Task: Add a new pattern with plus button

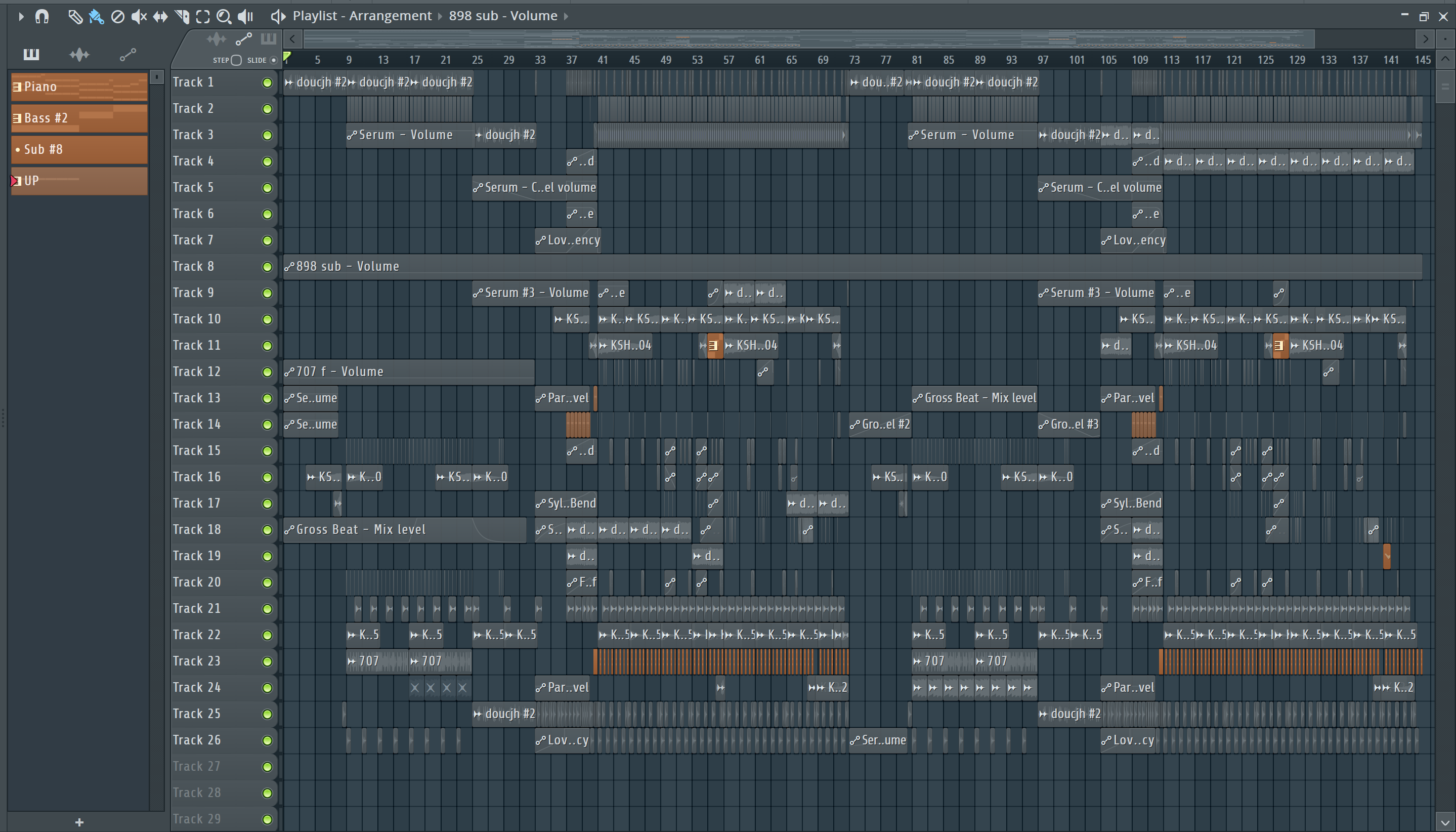Action: click(79, 822)
